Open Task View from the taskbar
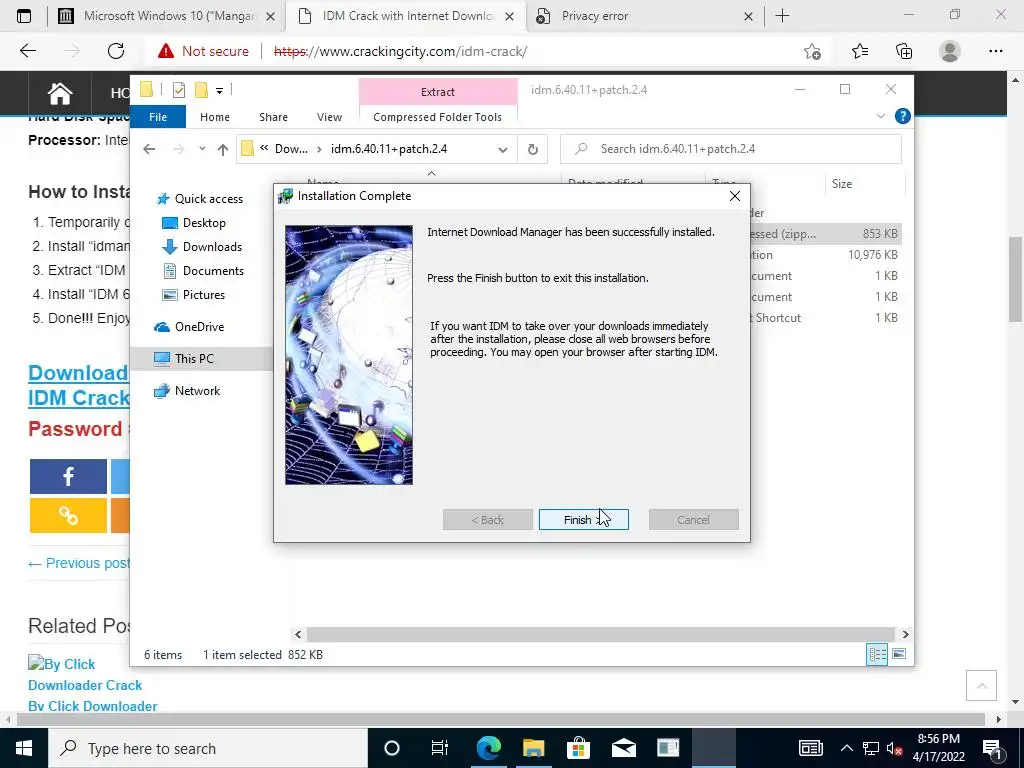The image size is (1024, 768). 440,748
